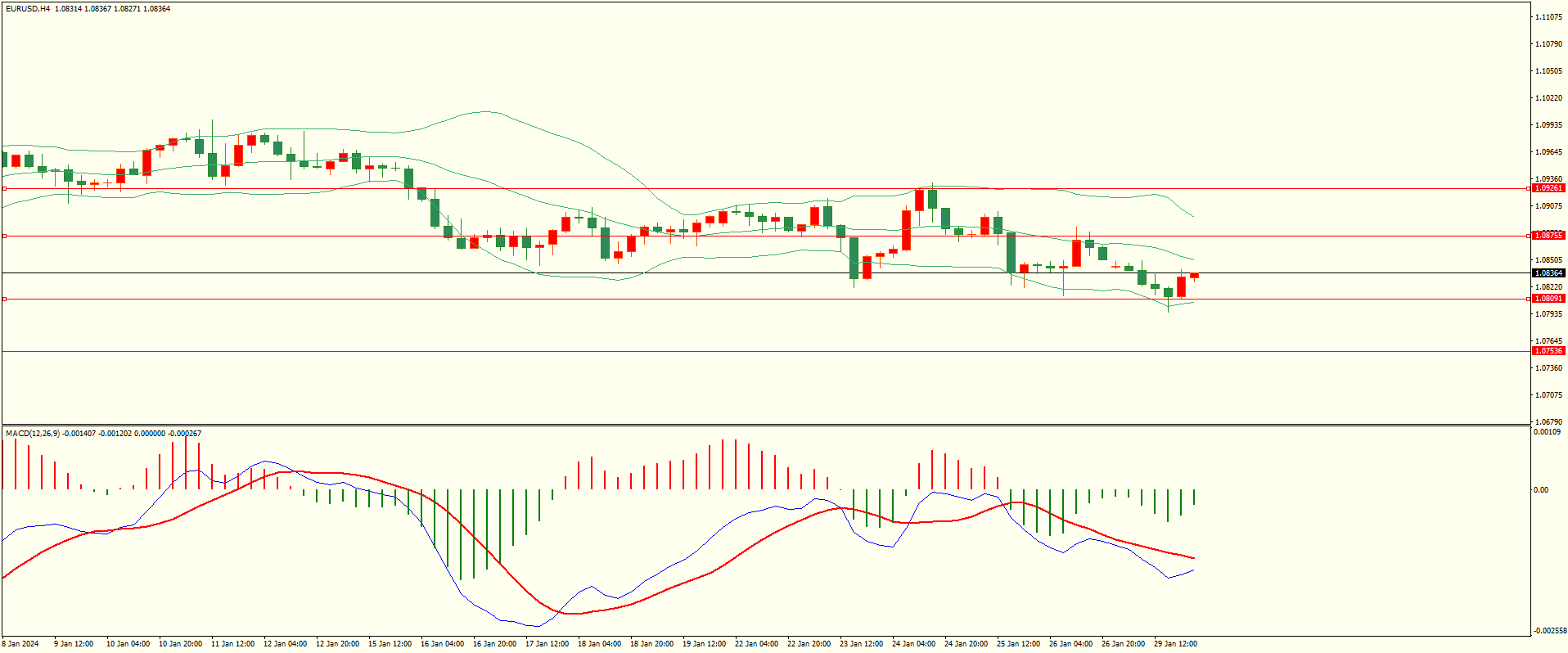Select the 1.09261 red price level tag
This screenshot has height=653, width=1568.
pyautogui.click(x=1548, y=188)
